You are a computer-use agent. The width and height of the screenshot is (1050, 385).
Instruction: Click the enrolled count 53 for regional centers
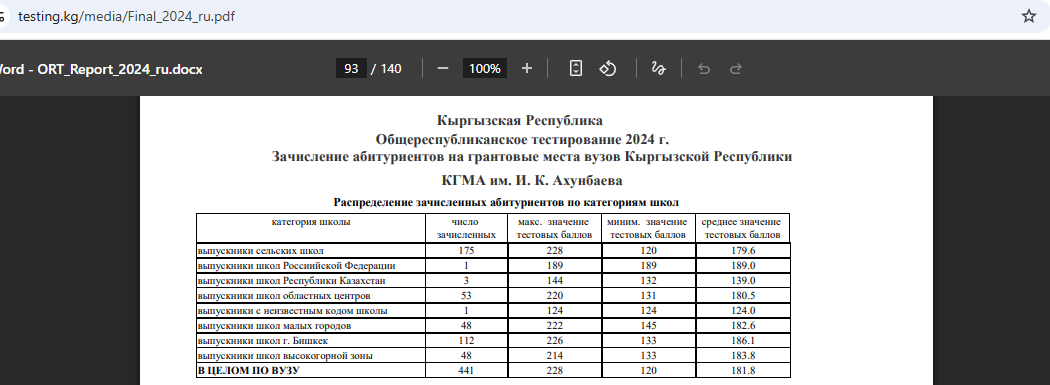(x=466, y=295)
